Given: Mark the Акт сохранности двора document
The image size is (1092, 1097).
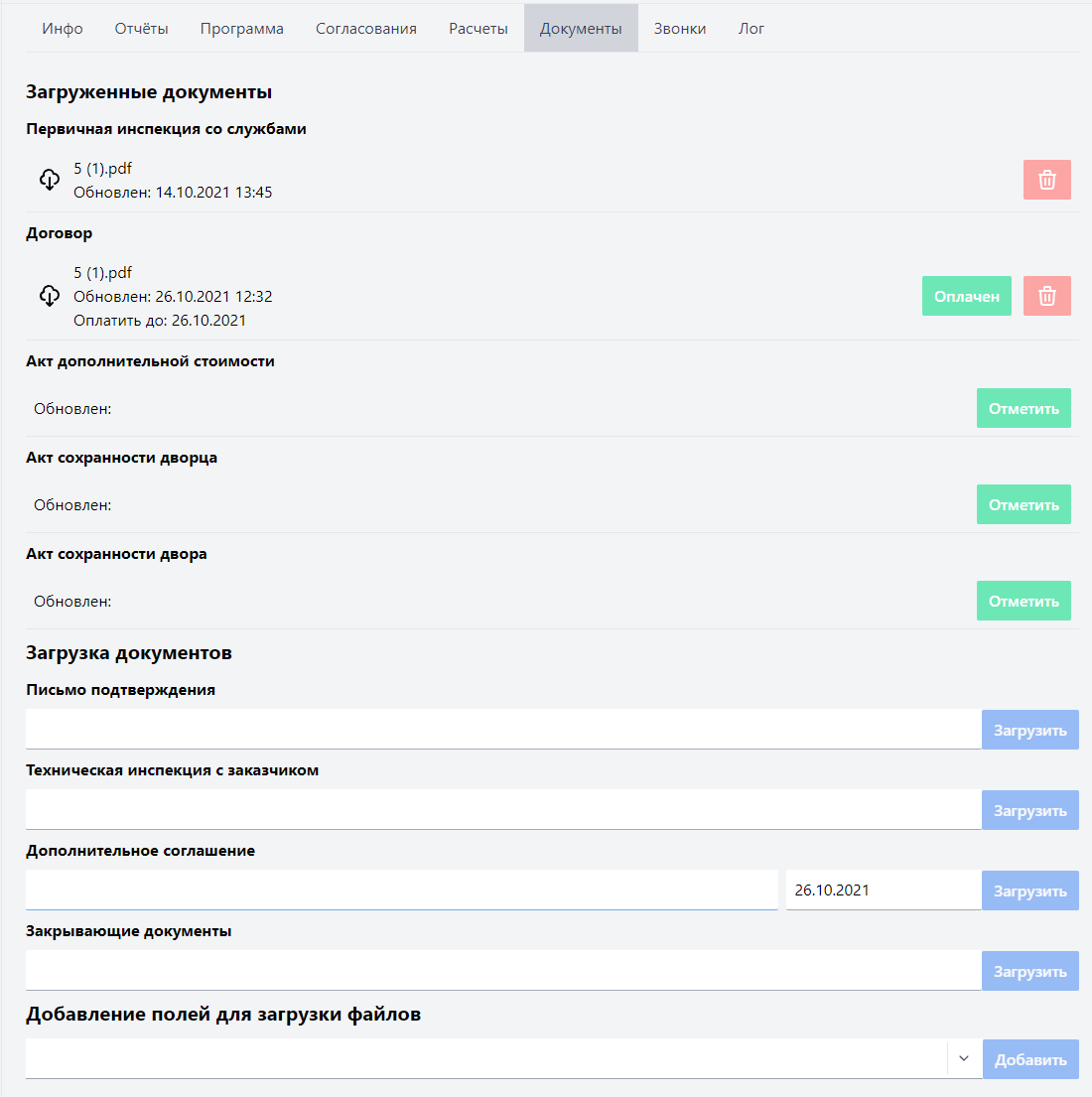Looking at the screenshot, I should 1024,601.
